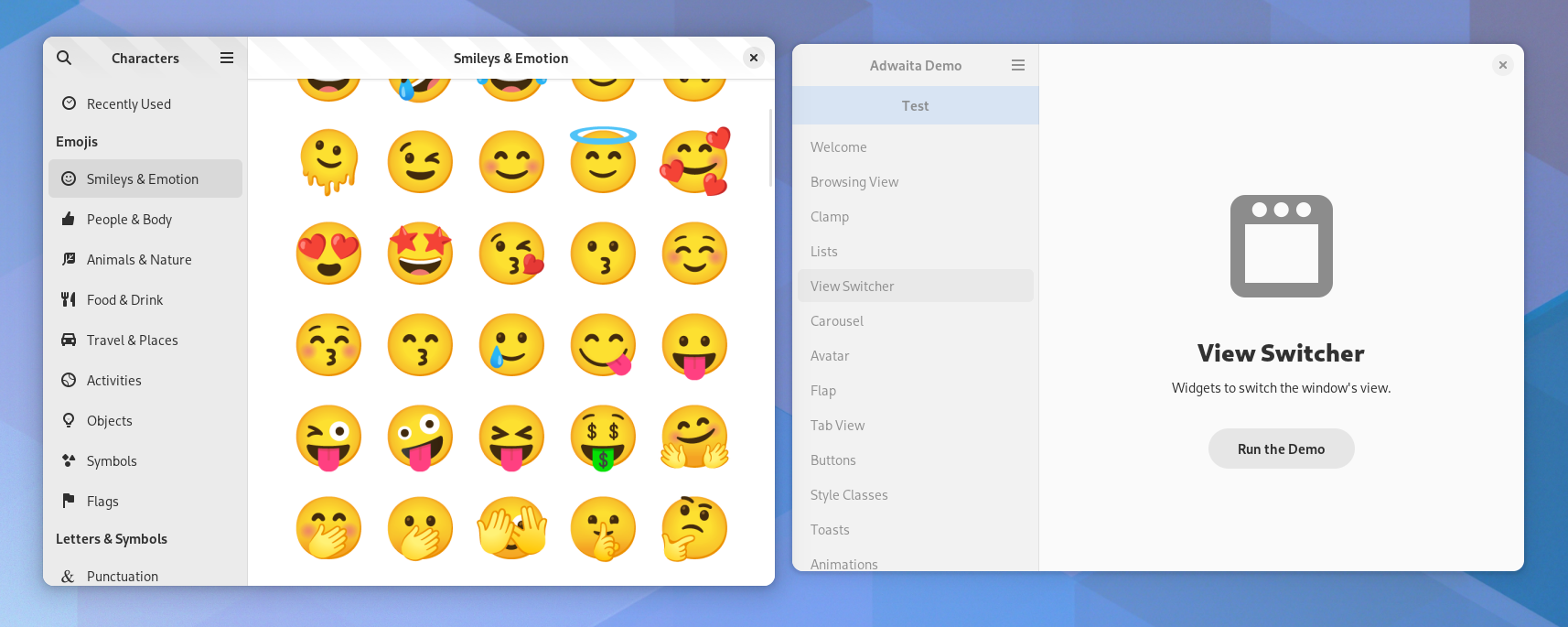Open the Recently Used category
This screenshot has width=1568, height=627.
point(129,104)
